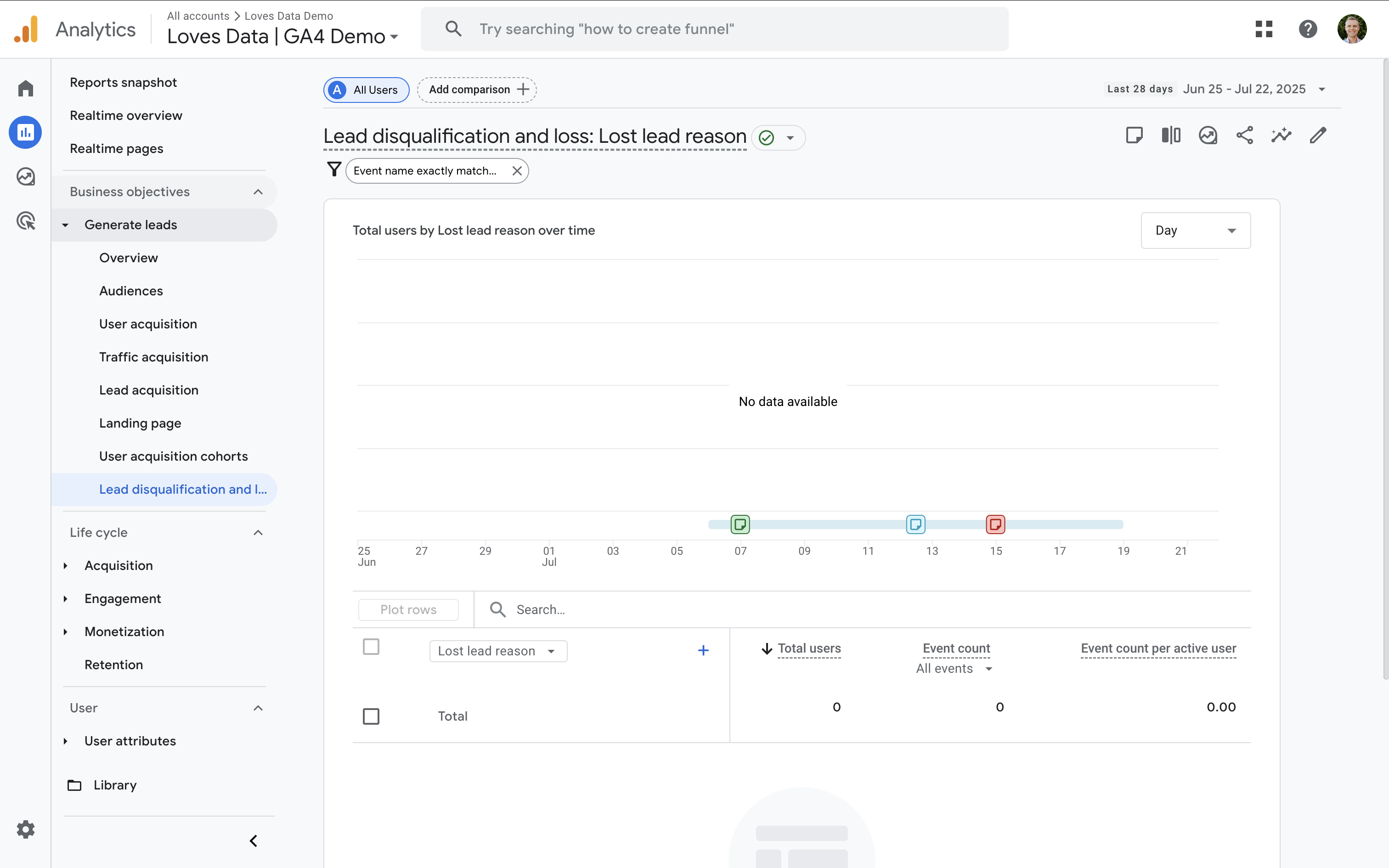1389x868 pixels.
Task: Customize report with pencil icon
Action: pos(1318,135)
